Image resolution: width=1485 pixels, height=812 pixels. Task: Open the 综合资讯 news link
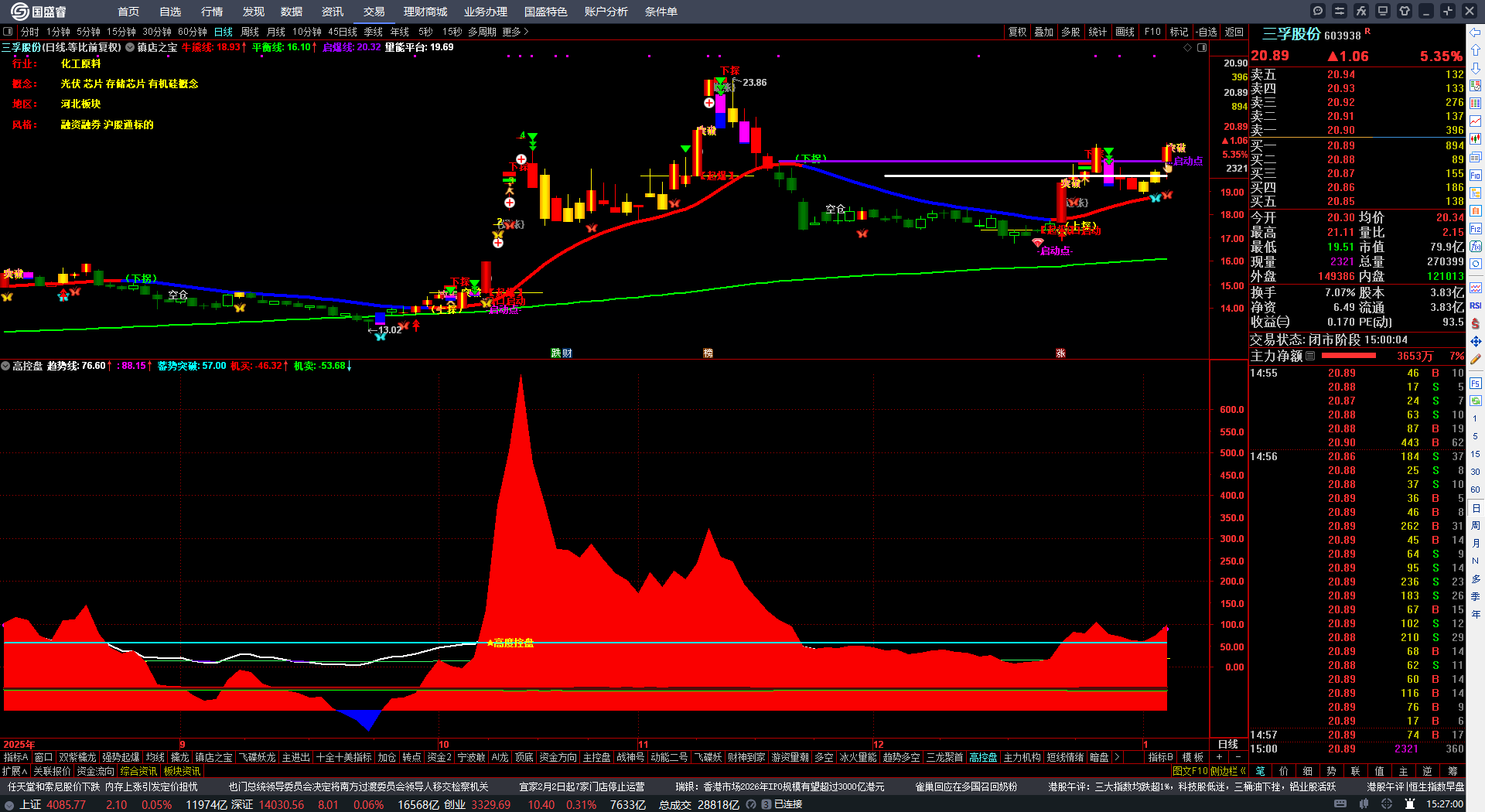coord(138,771)
